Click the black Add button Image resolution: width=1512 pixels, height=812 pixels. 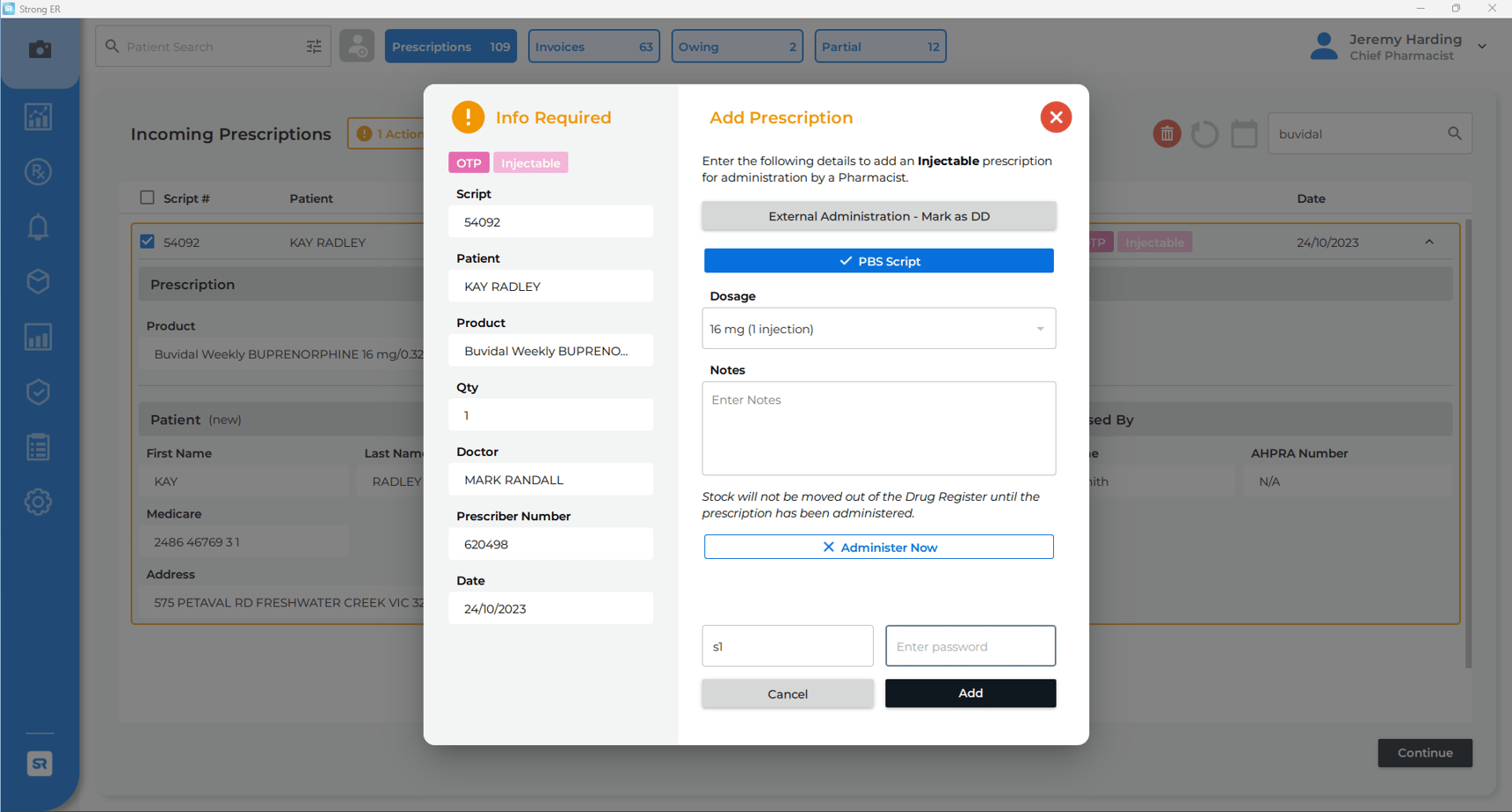(970, 693)
